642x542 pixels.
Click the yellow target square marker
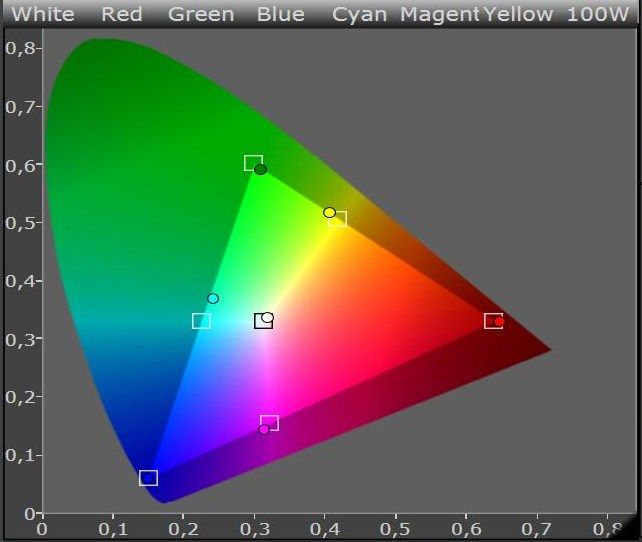pyautogui.click(x=338, y=219)
